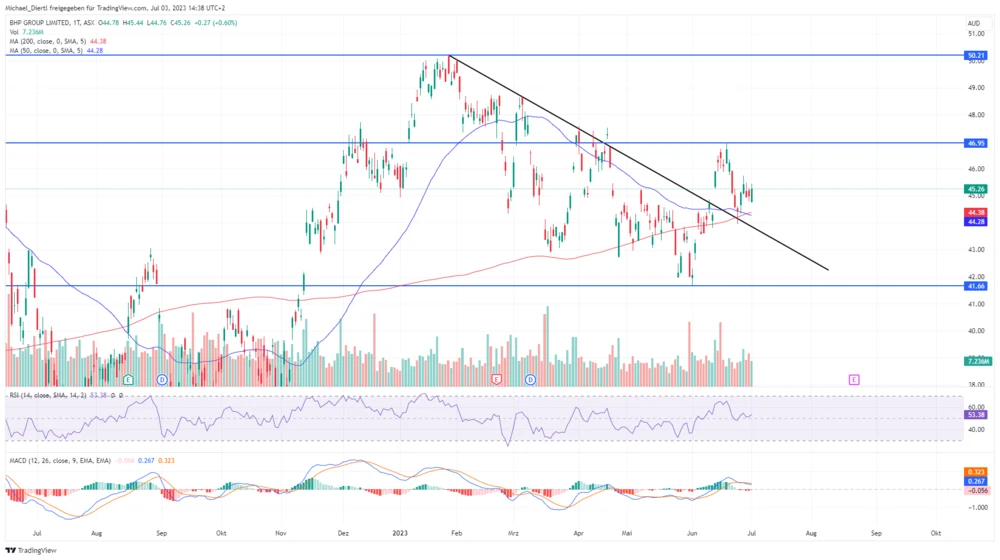Image resolution: width=1000 pixels, height=560 pixels.
Task: Click the AUD currency label on price axis
Action: [x=972, y=22]
